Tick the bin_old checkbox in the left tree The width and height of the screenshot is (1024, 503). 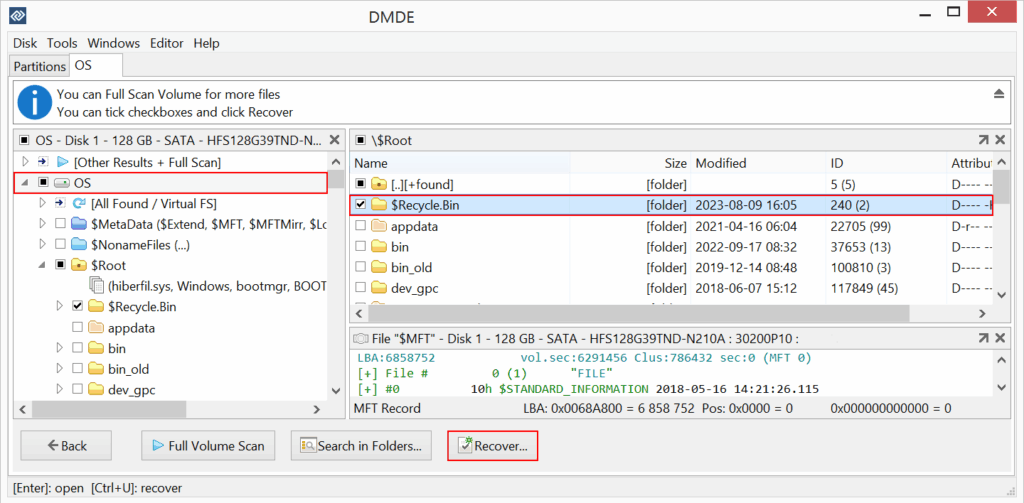click(78, 369)
